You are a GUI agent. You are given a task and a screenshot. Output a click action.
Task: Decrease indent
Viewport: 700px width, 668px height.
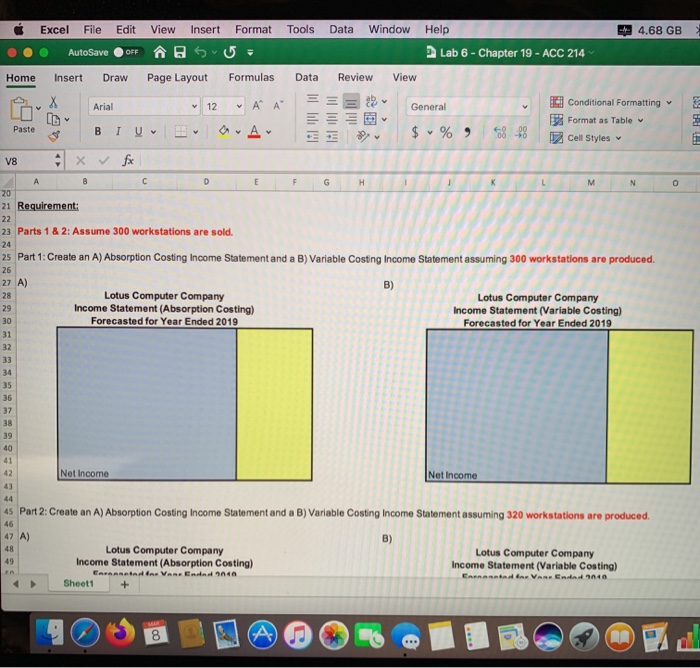pyautogui.click(x=312, y=137)
